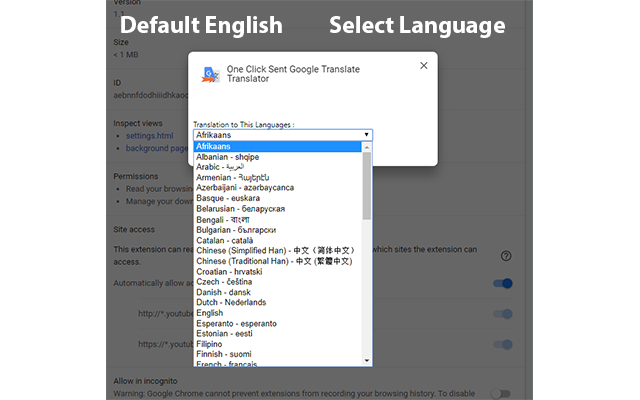640x400 pixels.
Task: Open the settings.html inspect view link
Action: (149, 135)
